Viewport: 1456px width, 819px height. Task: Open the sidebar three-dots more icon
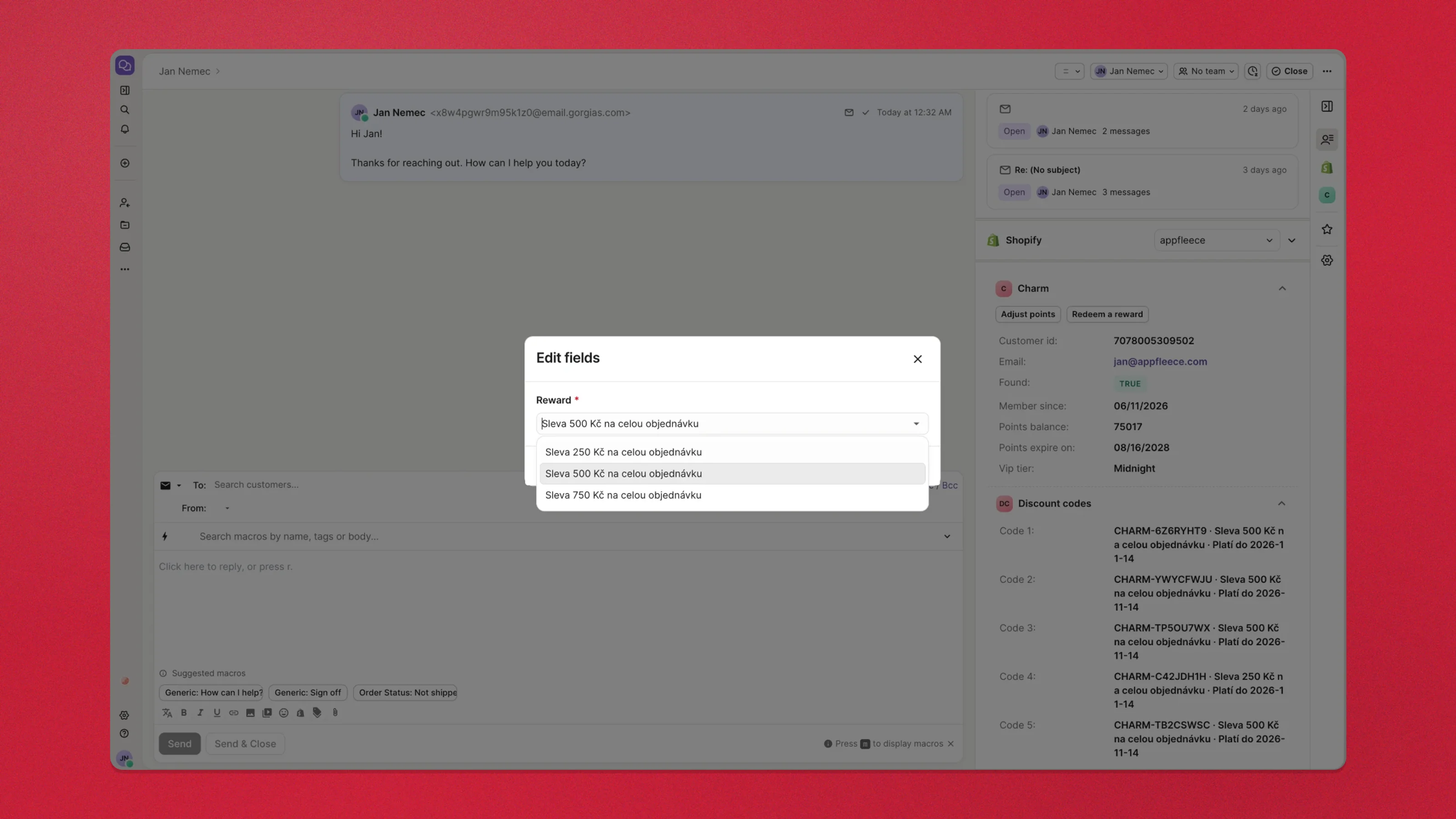(x=125, y=270)
